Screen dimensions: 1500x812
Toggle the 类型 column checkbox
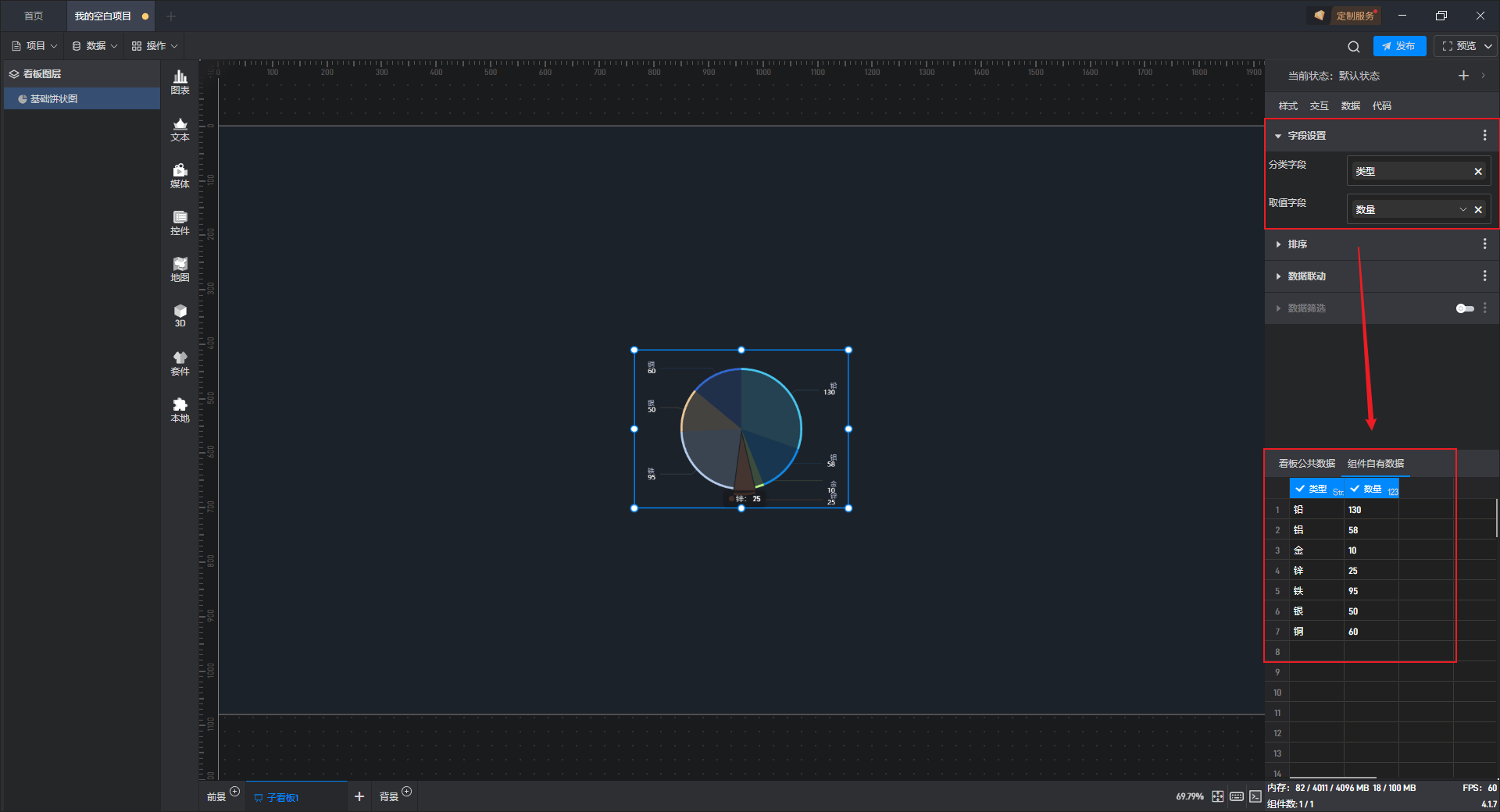[1300, 489]
